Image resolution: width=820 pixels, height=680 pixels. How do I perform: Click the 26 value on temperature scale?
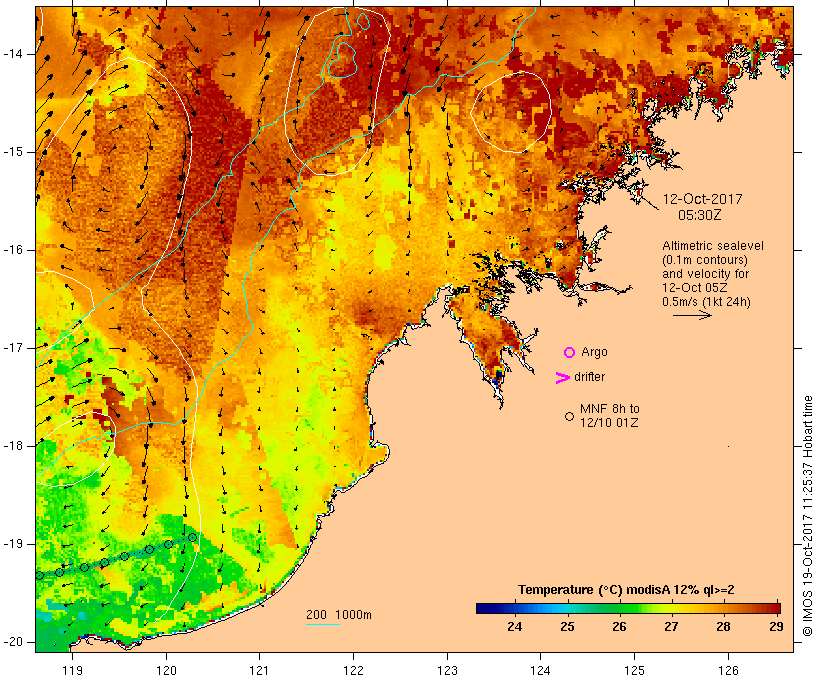tap(619, 626)
